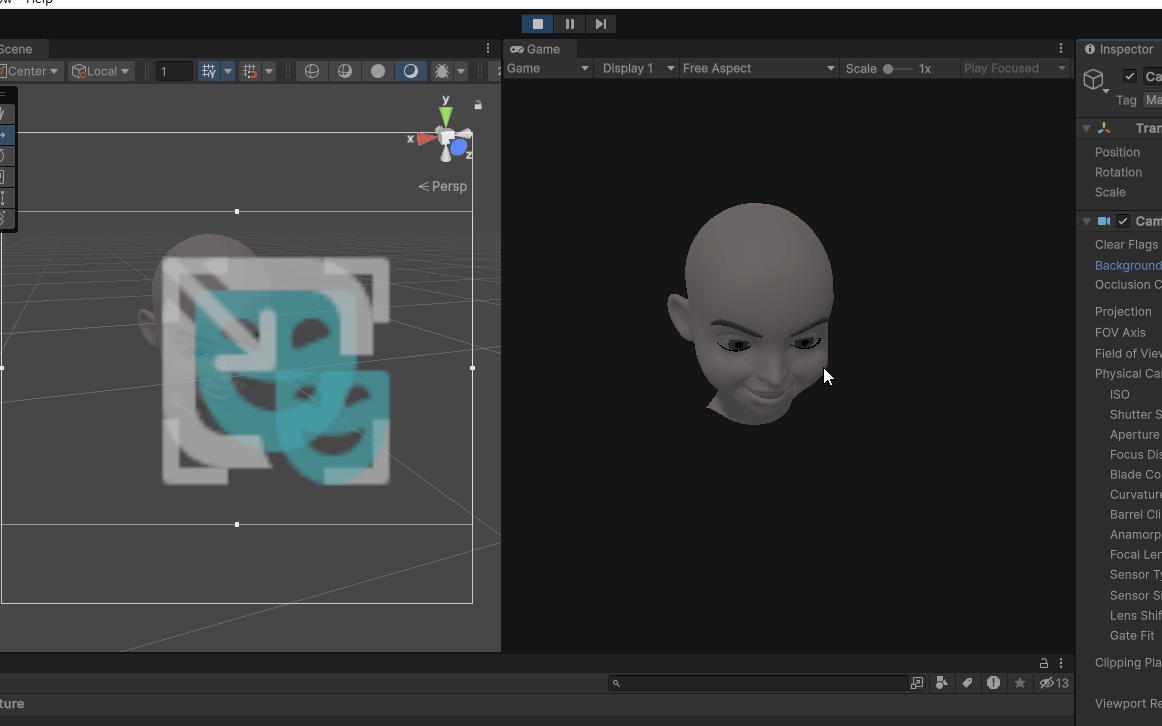
Task: Click the Position label in Transform
Action: tap(1117, 152)
